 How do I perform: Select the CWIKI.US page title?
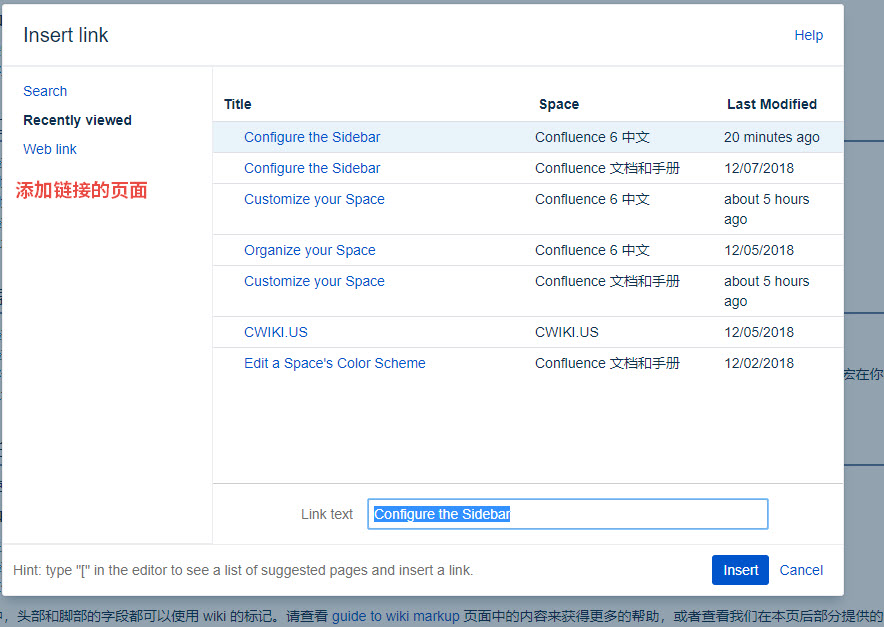point(276,332)
